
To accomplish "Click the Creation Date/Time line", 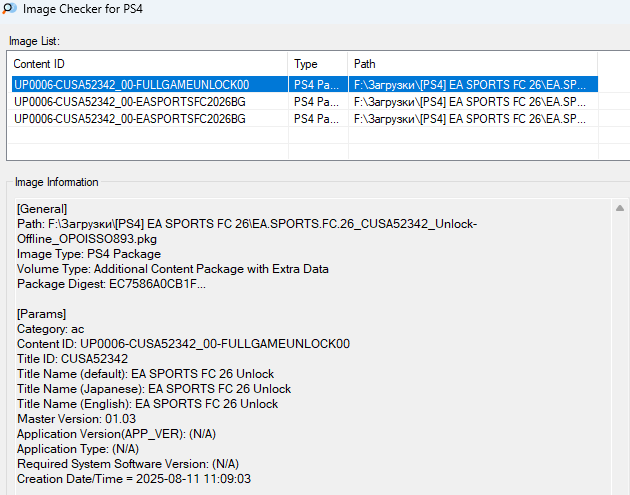I will point(133,479).
